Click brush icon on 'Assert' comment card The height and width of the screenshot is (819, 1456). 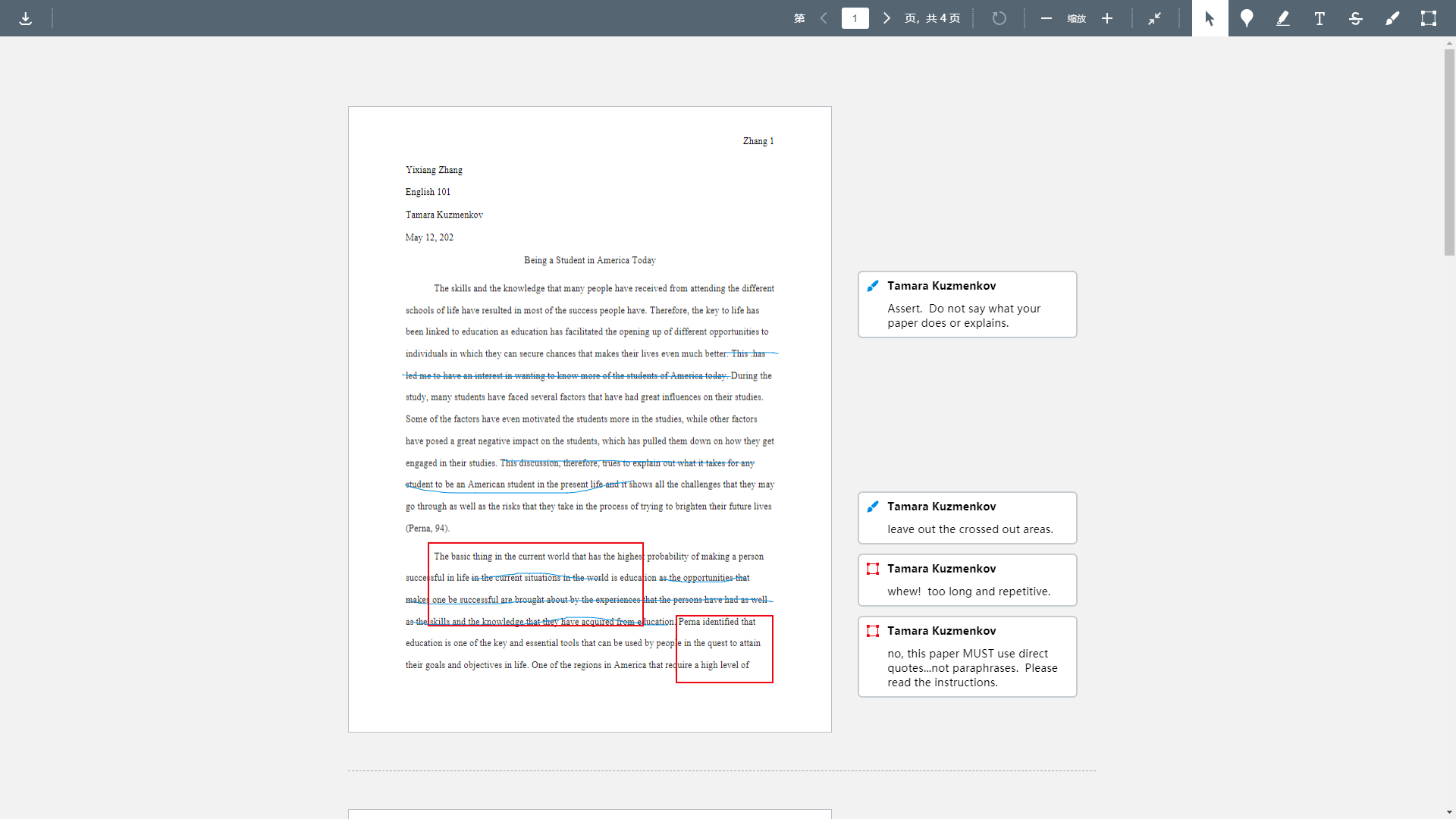(873, 286)
